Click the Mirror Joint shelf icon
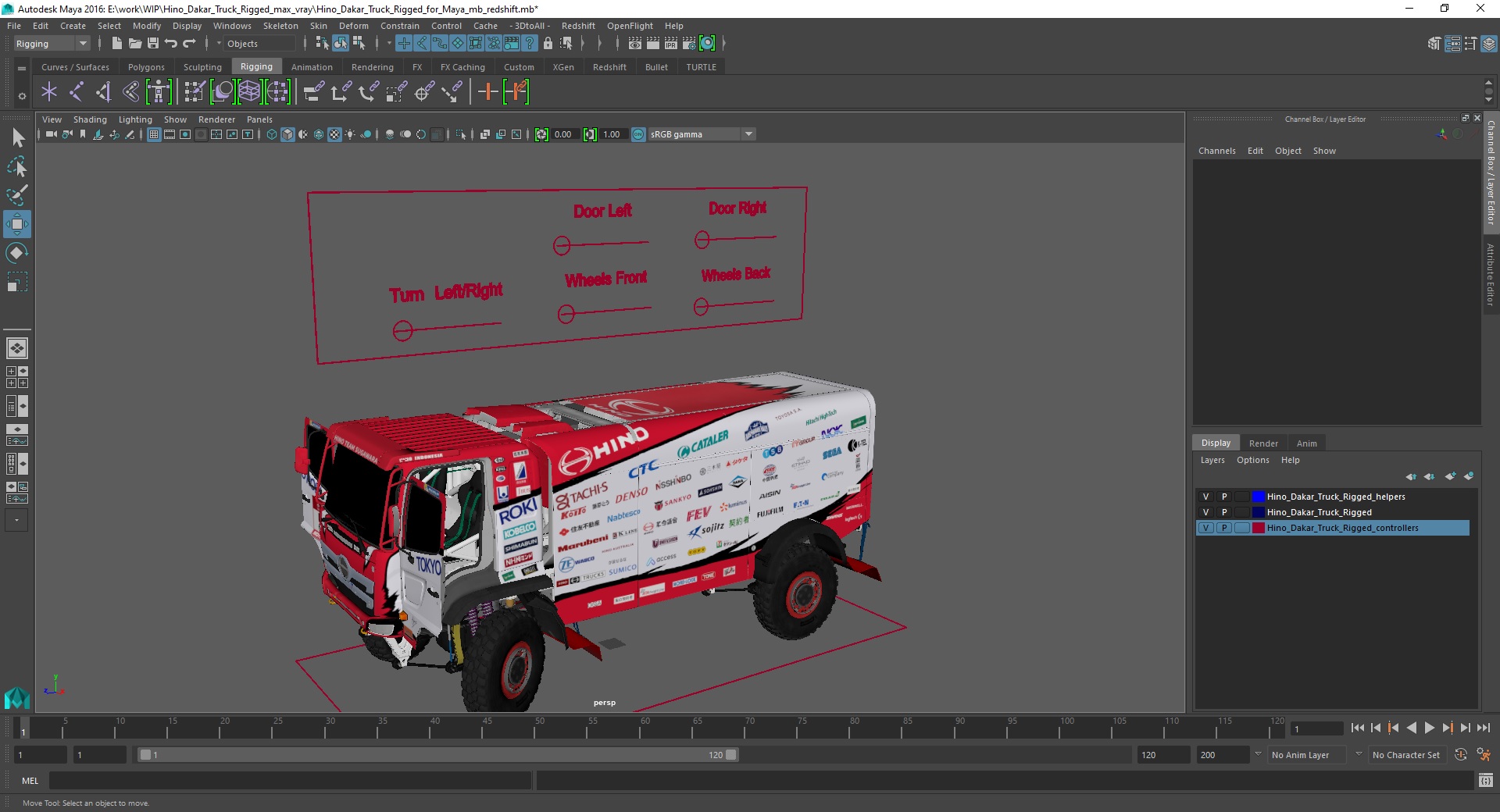Image resolution: width=1500 pixels, height=812 pixels. coord(131,92)
